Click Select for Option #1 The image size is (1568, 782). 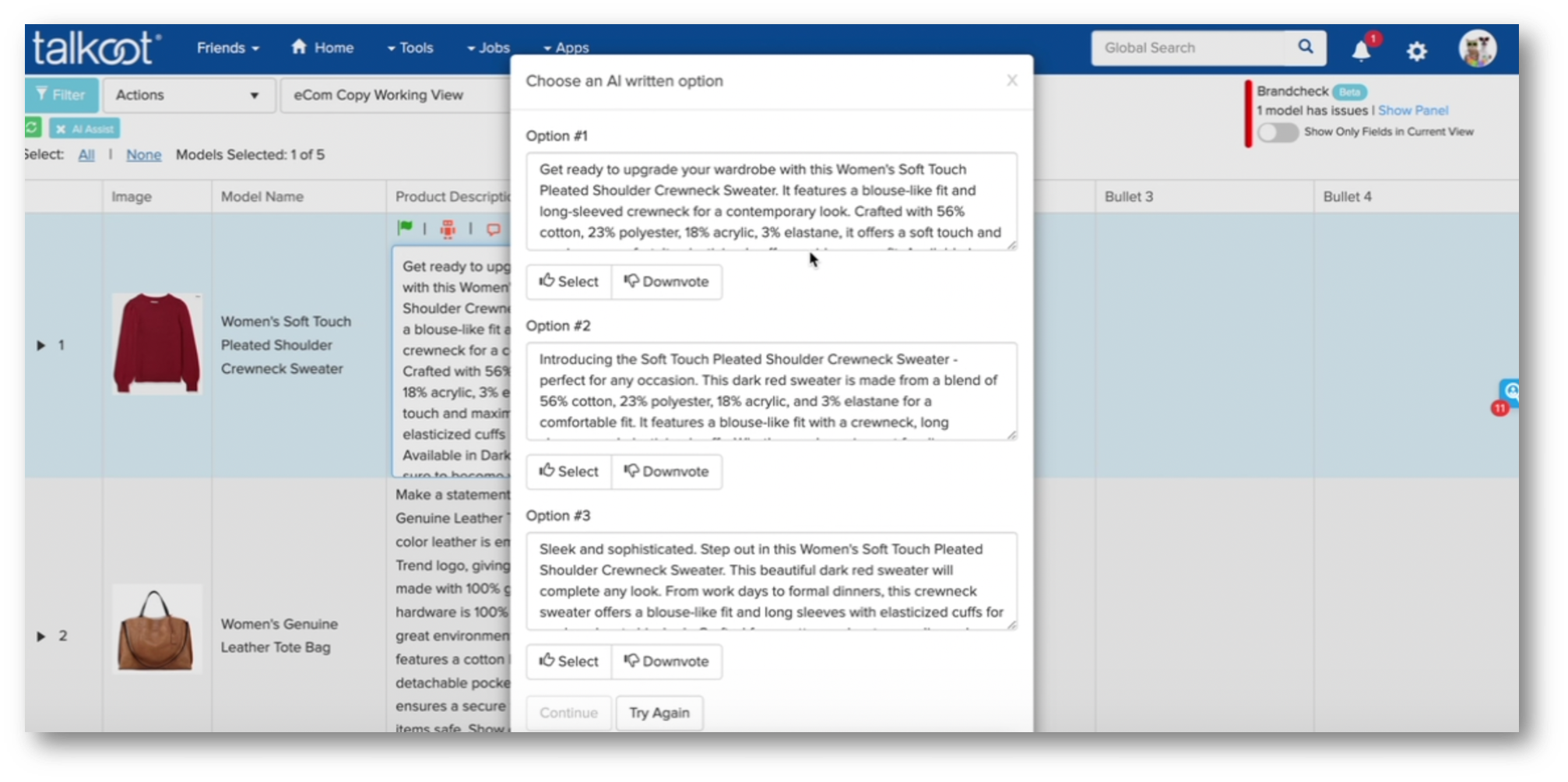pos(569,282)
